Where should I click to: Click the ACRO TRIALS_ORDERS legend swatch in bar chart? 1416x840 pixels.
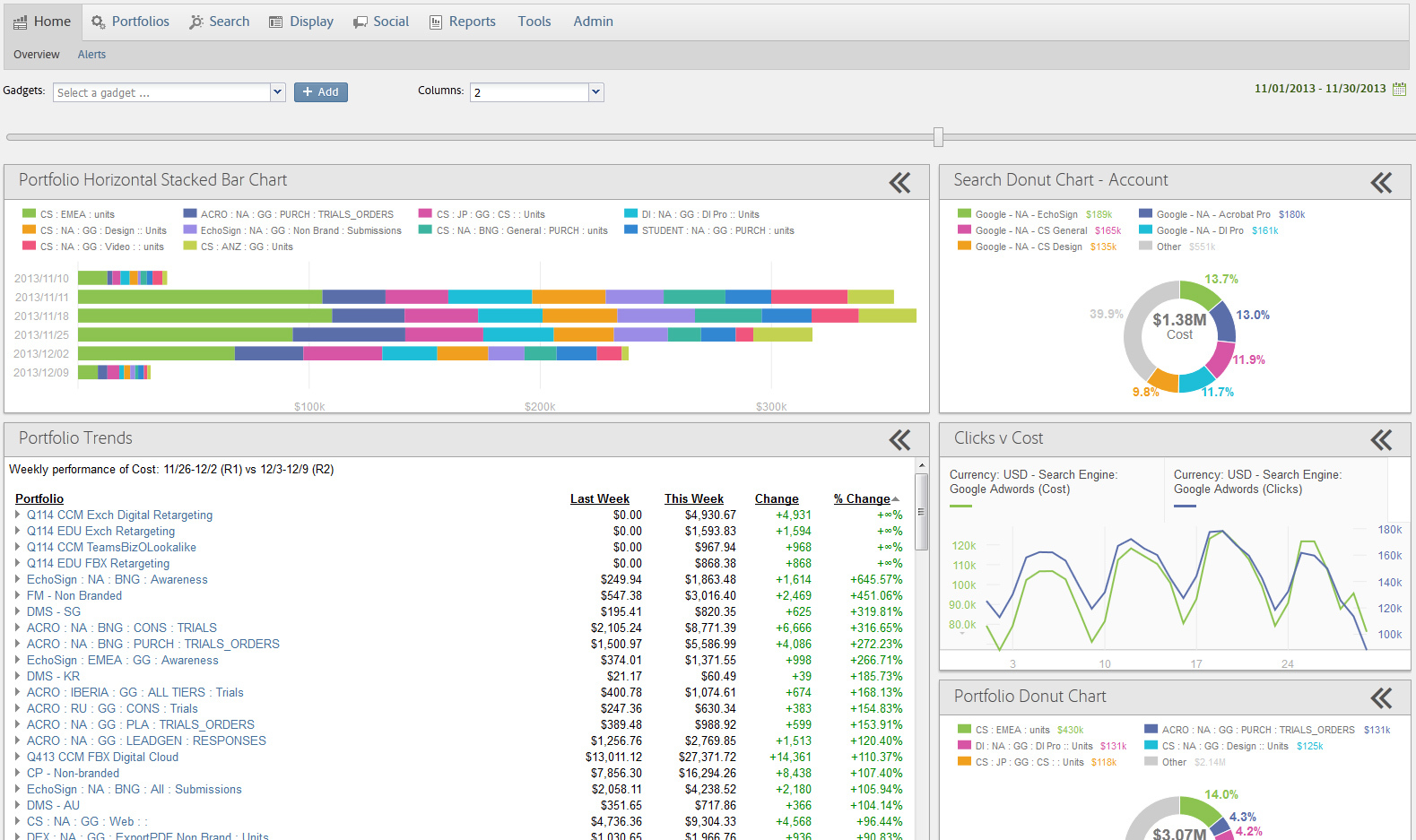(190, 213)
